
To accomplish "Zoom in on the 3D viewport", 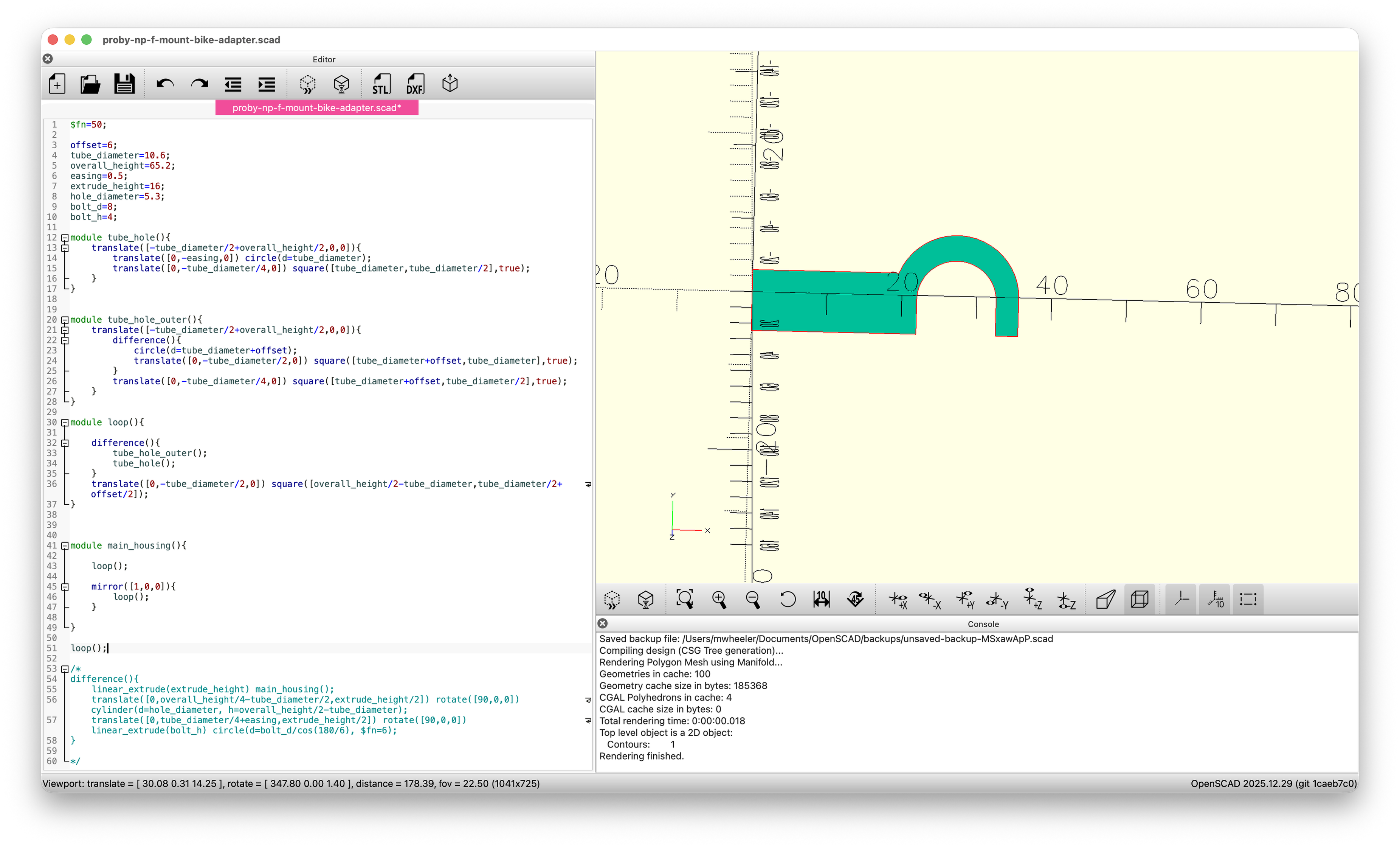I will [x=719, y=599].
